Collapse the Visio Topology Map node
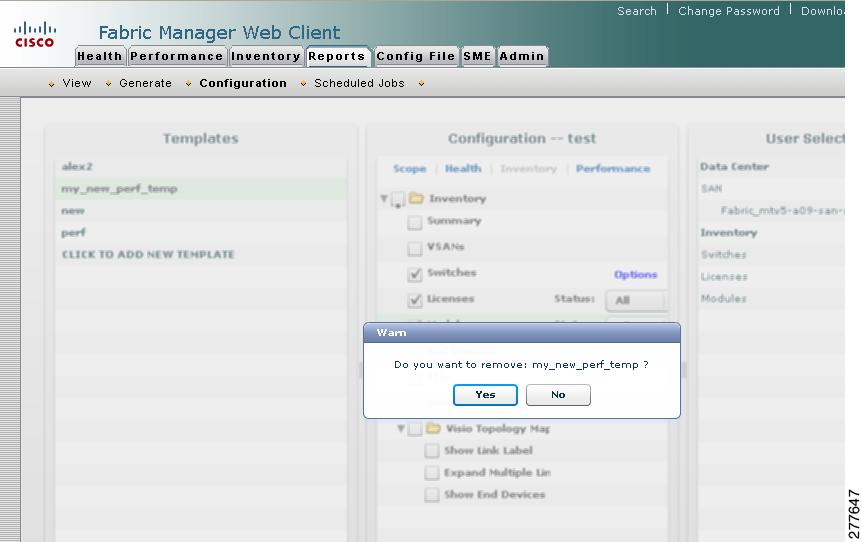862x542 pixels. point(401,428)
